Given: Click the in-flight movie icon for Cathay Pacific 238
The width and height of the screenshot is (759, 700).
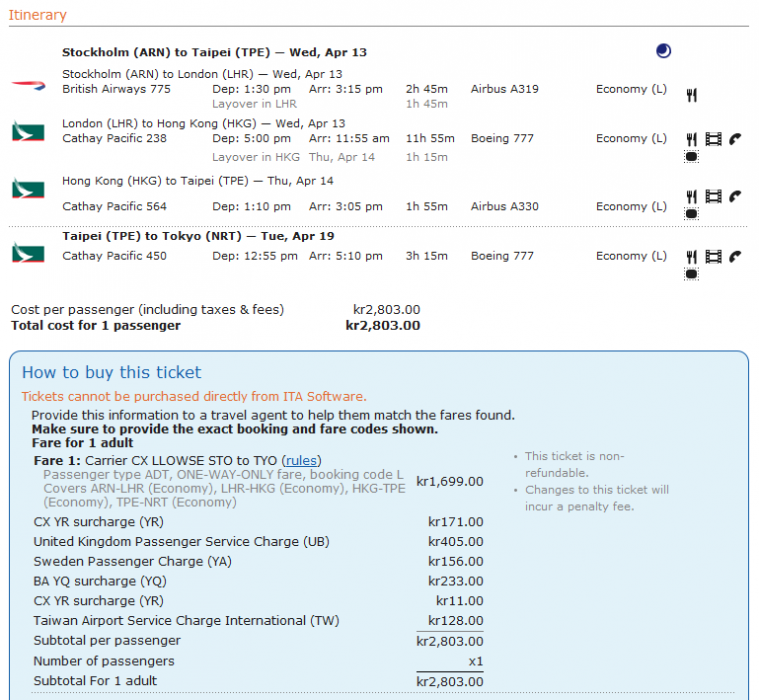Looking at the screenshot, I should 713,140.
